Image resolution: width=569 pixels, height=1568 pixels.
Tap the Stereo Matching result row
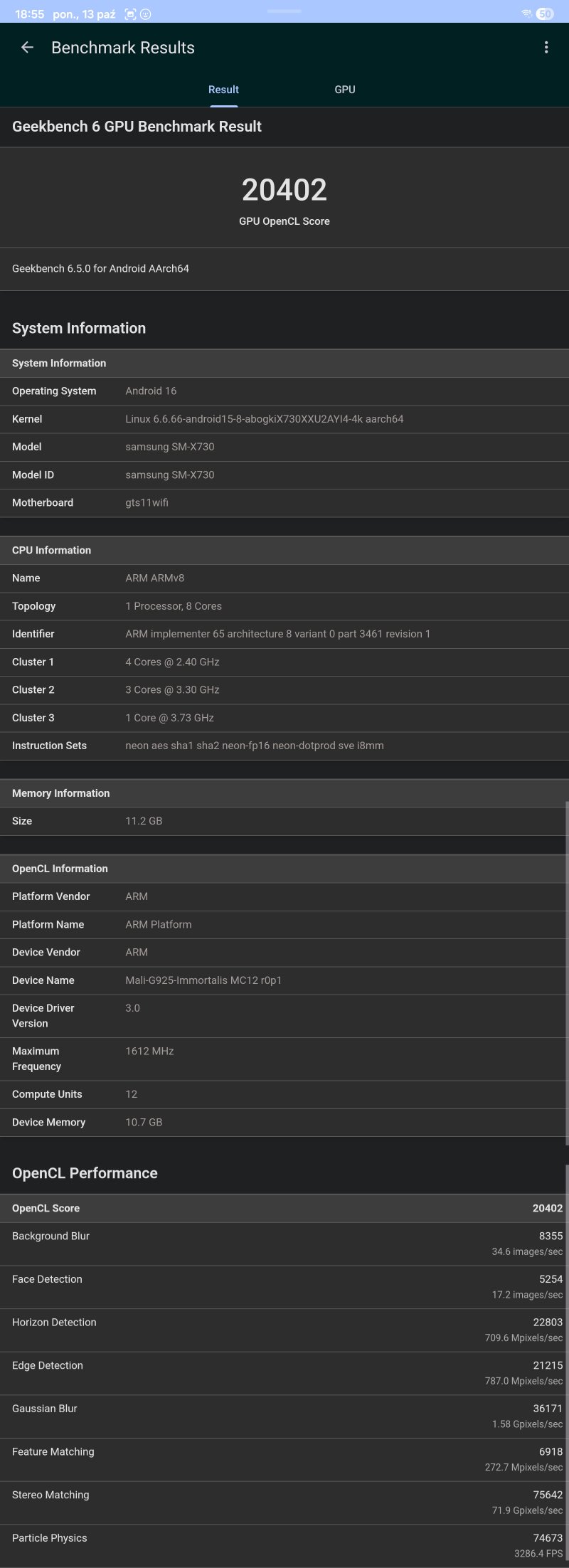coord(284,1502)
